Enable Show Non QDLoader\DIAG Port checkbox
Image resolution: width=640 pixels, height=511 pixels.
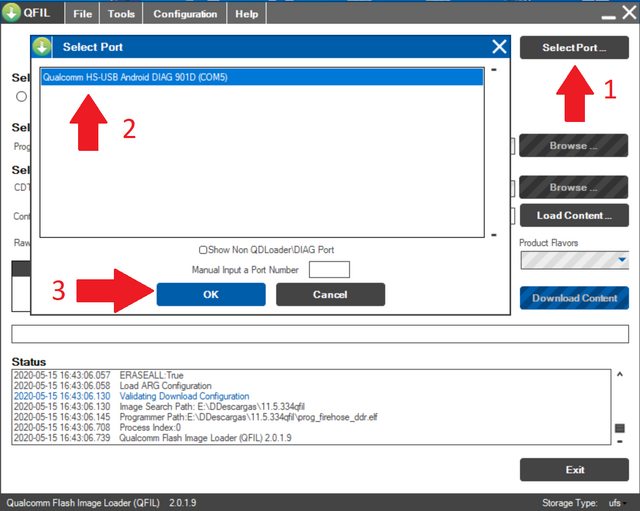(202, 250)
